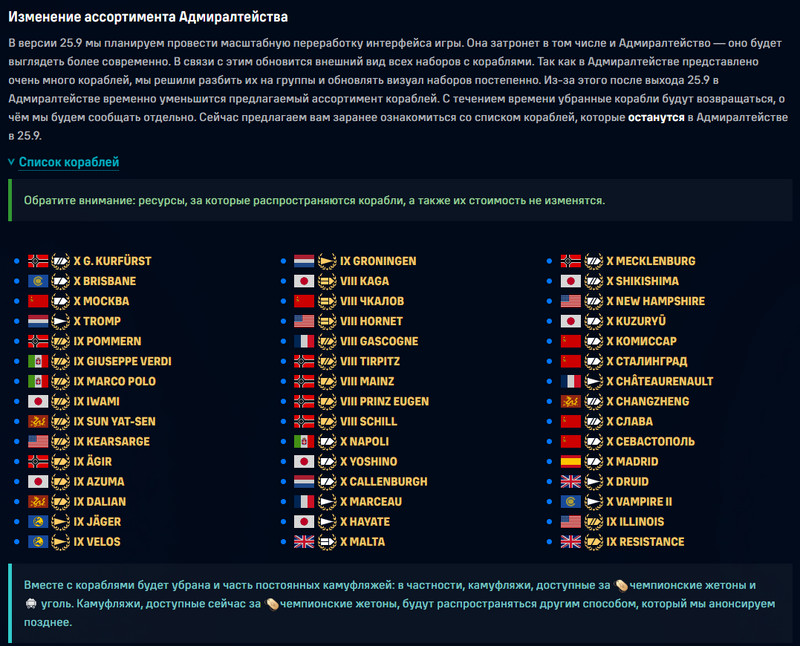Click the Spanish flag beside X Madrid
Image resolution: width=800 pixels, height=646 pixels.
point(570,461)
